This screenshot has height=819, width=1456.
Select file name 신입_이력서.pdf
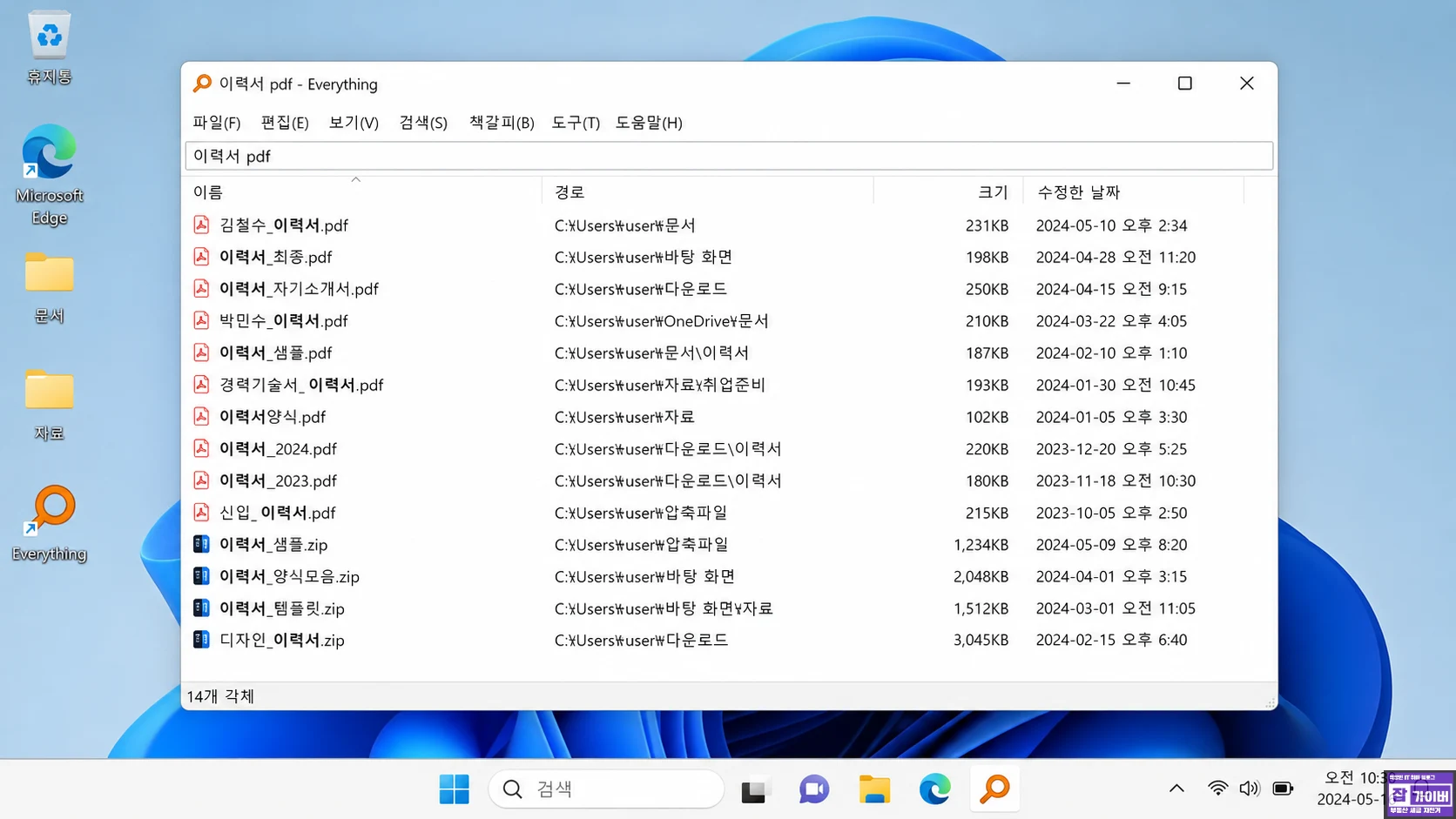coord(278,513)
